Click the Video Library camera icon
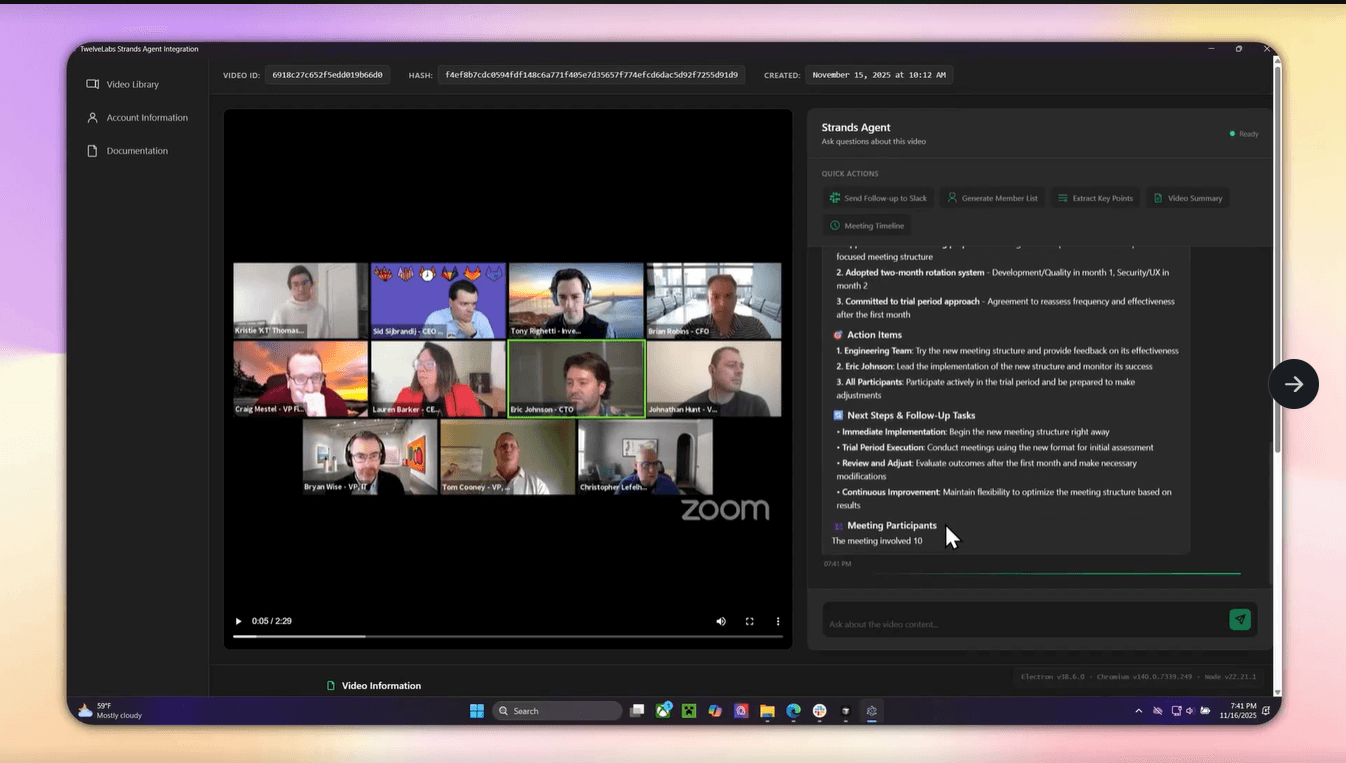 pos(92,84)
